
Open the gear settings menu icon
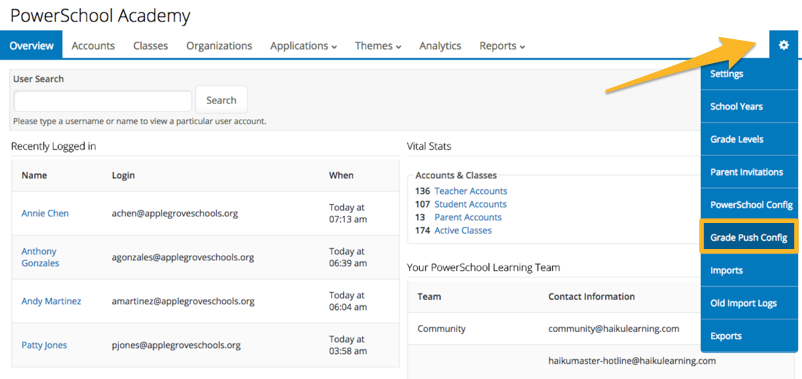coord(784,46)
